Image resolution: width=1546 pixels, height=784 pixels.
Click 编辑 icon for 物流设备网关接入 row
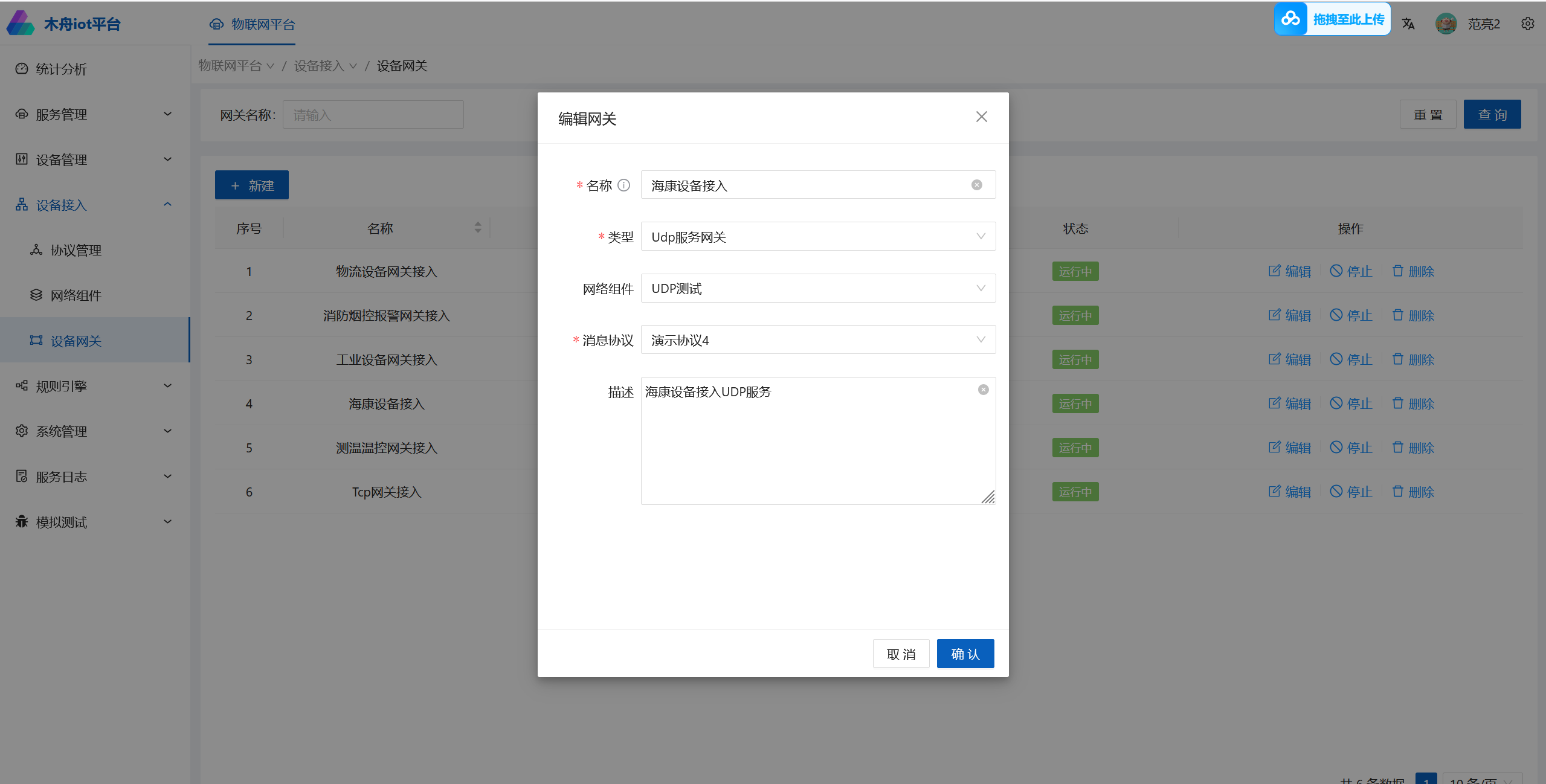click(1274, 271)
